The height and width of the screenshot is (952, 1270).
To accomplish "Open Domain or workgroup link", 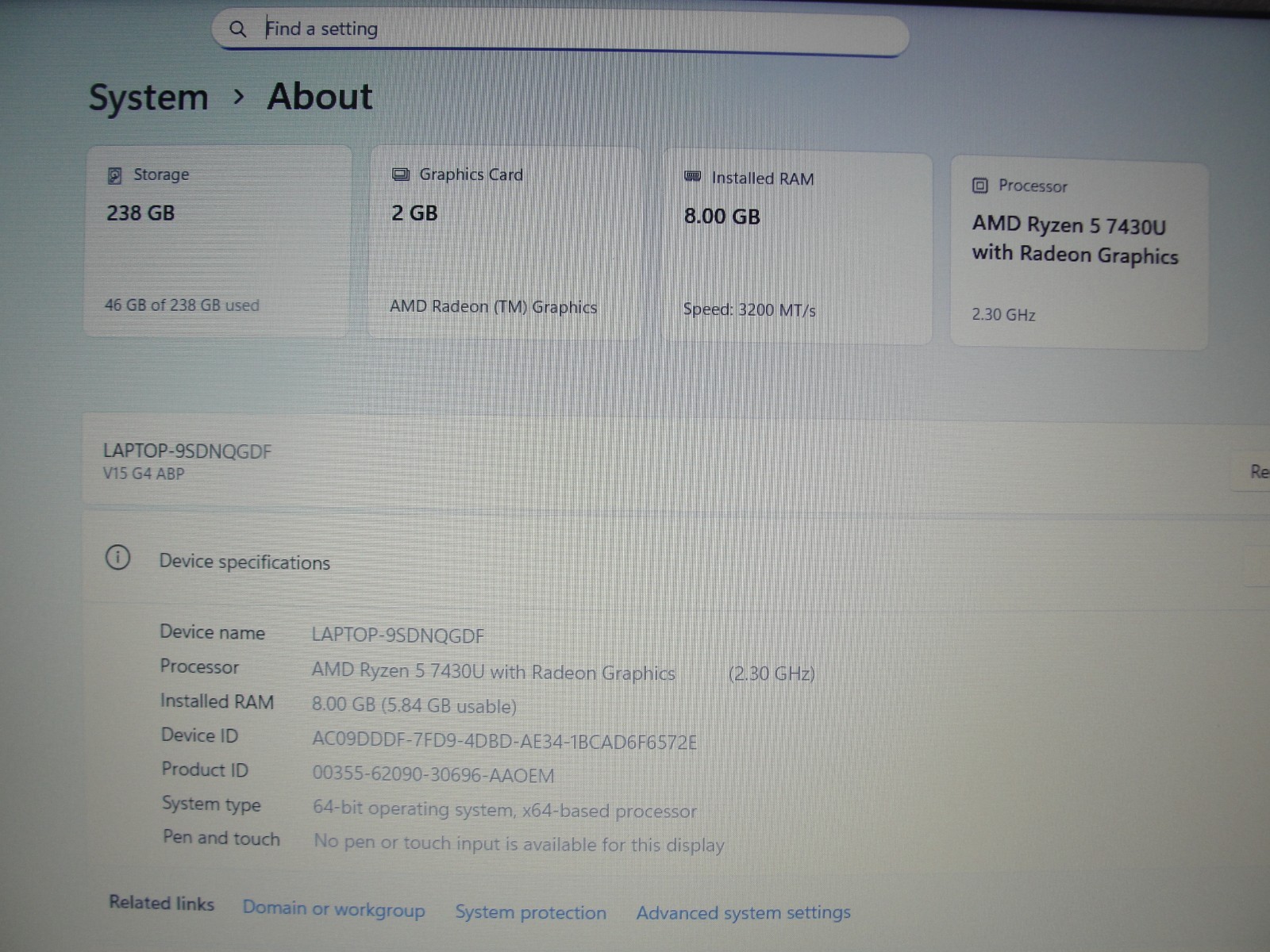I will point(333,908).
